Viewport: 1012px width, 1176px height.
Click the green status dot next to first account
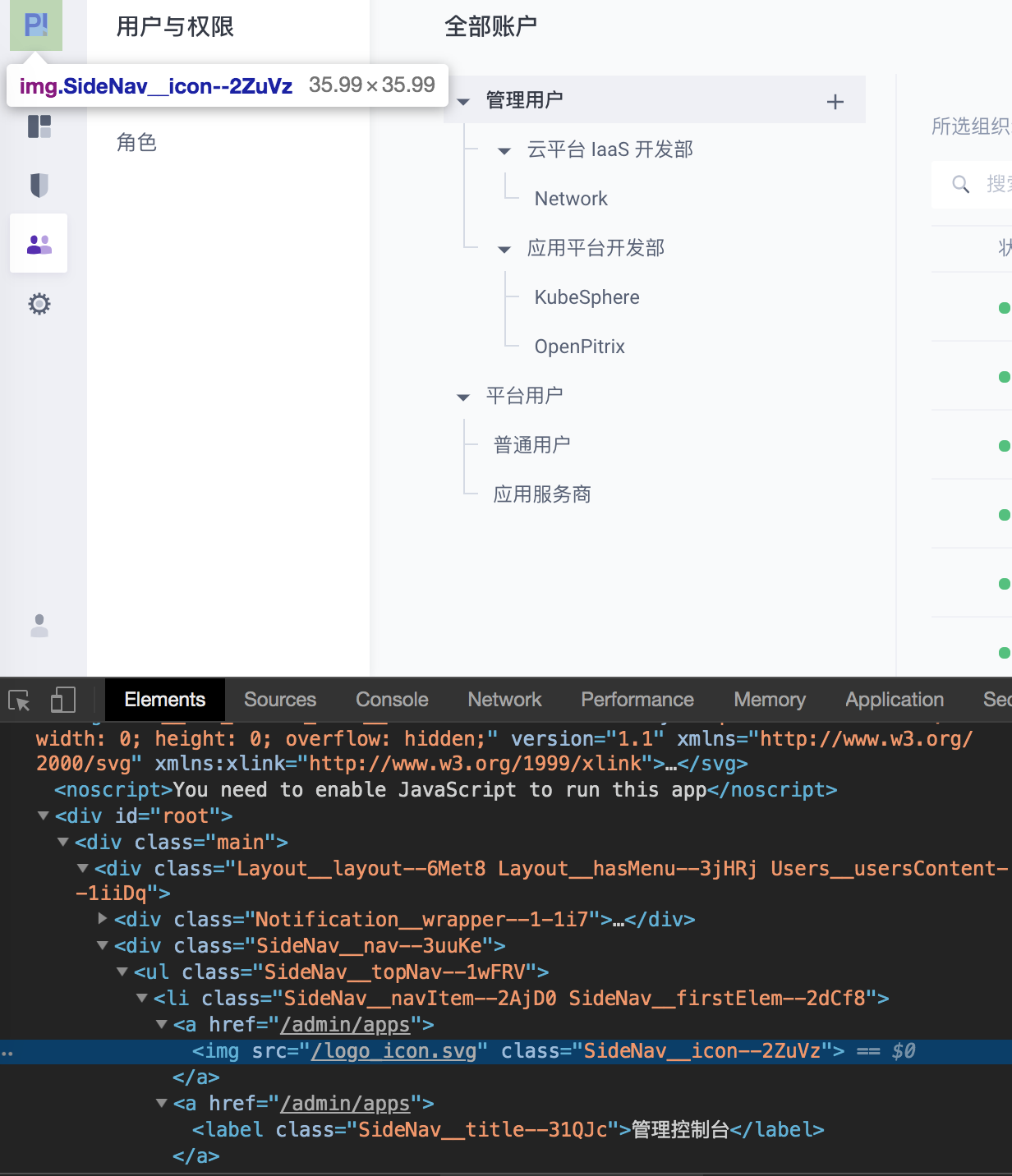[x=1003, y=309]
